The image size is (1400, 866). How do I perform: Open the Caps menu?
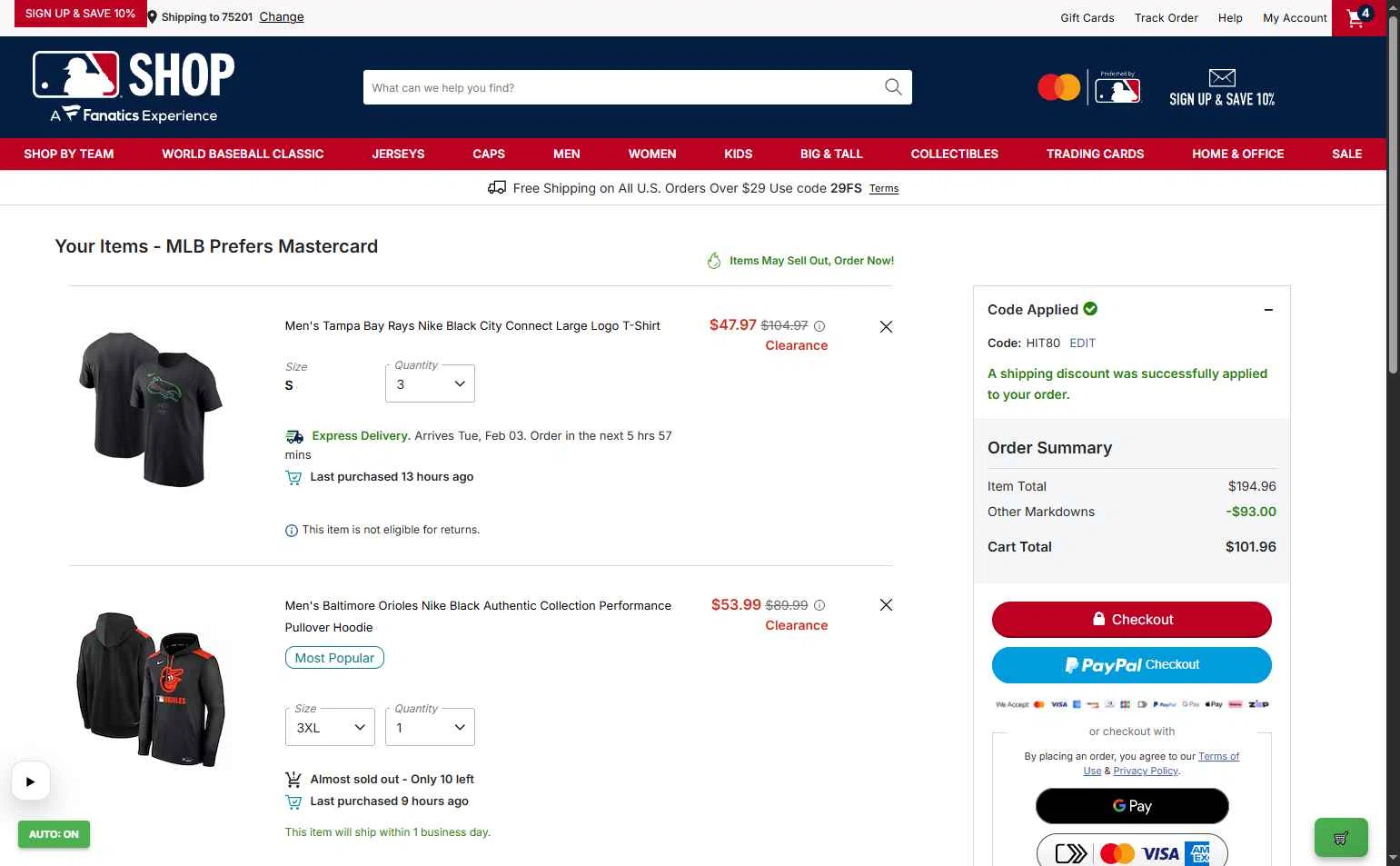click(x=489, y=154)
